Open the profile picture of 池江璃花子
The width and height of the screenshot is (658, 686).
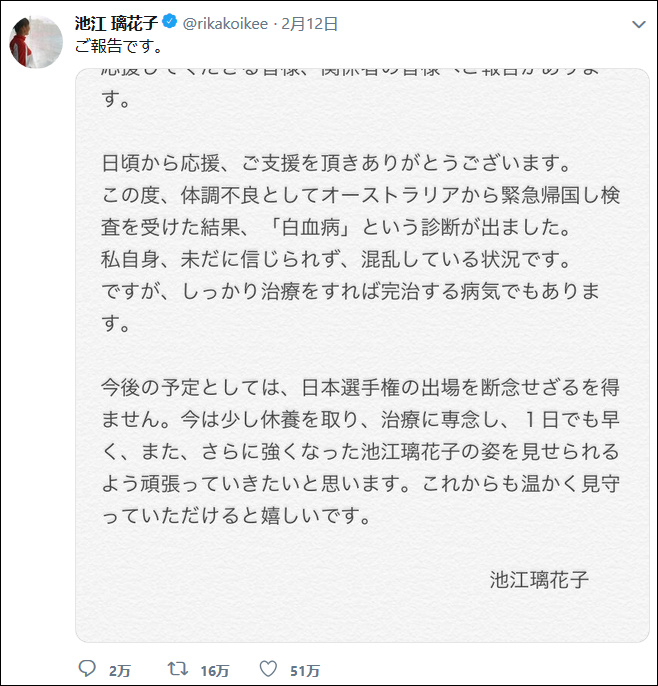pos(32,42)
